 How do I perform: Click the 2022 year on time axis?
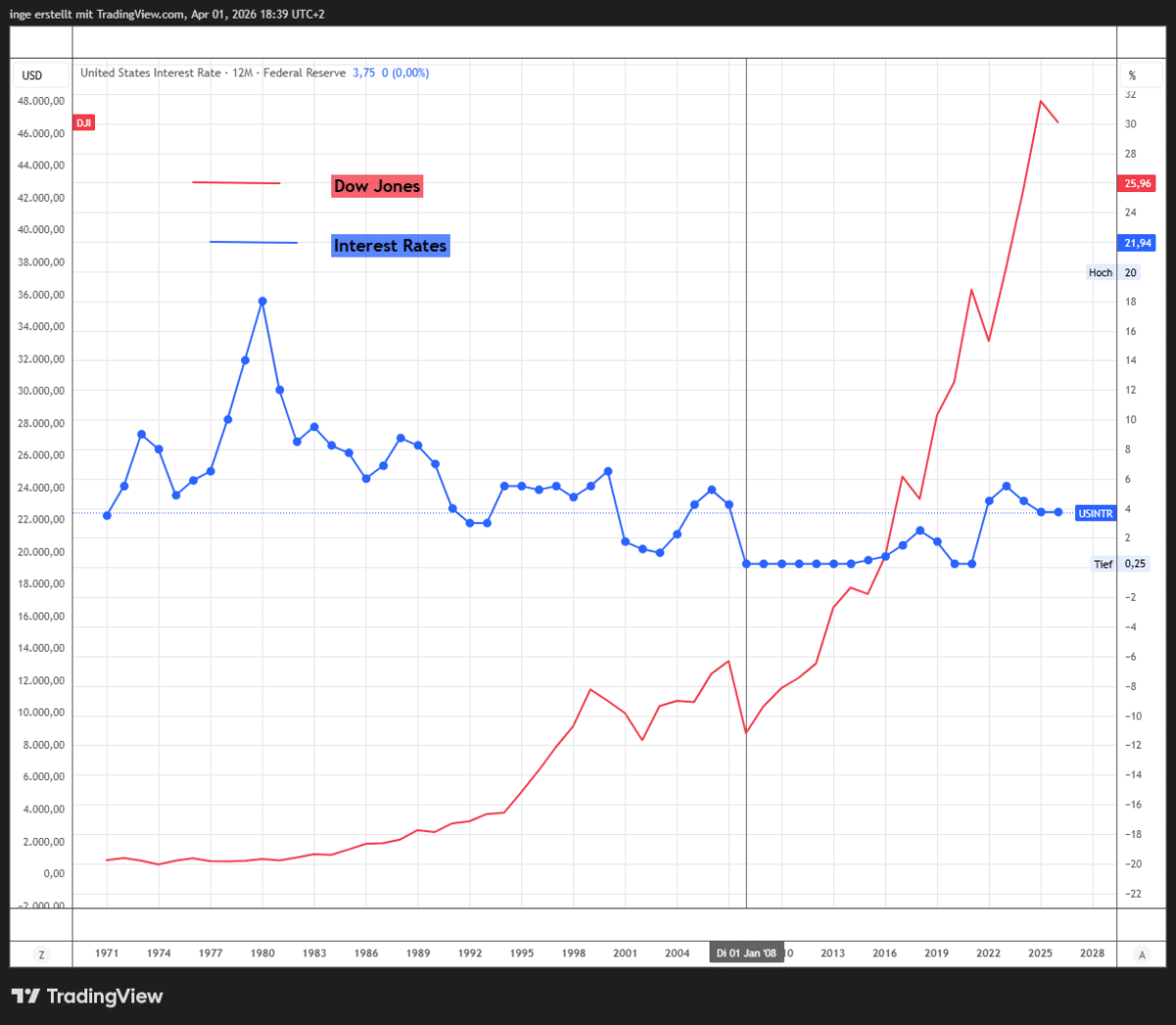tap(988, 953)
